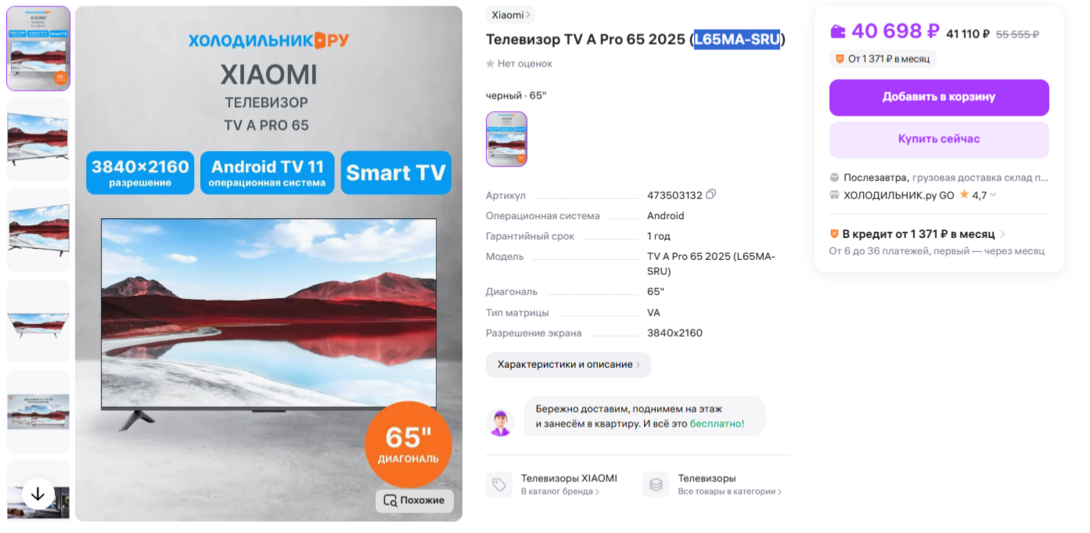Select the second TV gallery thumbnail

tap(38, 139)
